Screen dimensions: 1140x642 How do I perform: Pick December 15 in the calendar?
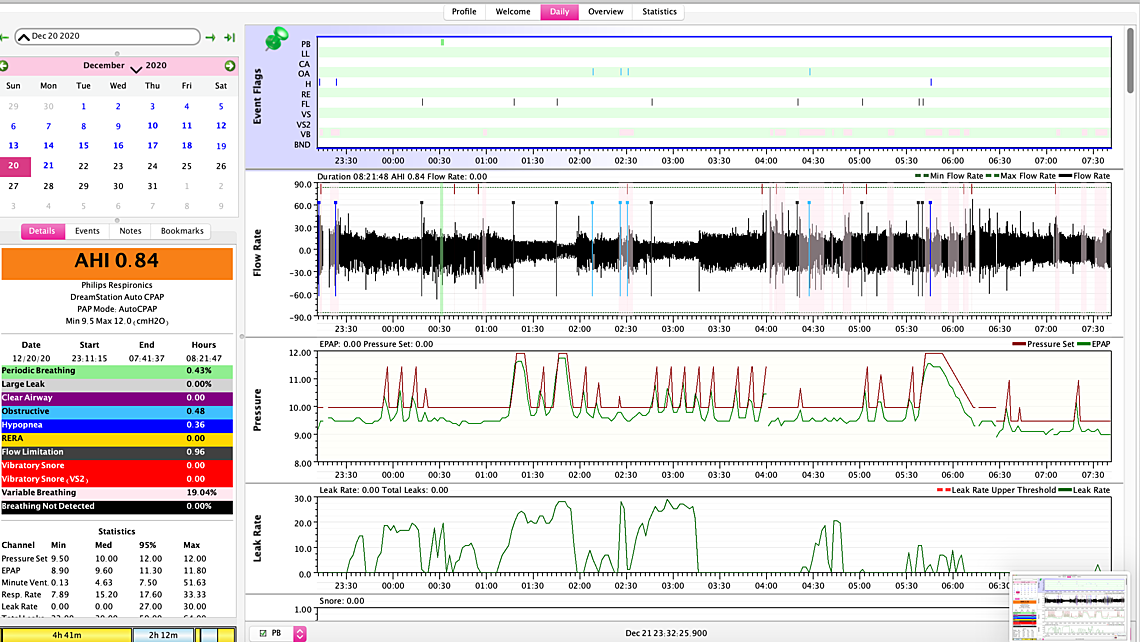tap(84, 146)
